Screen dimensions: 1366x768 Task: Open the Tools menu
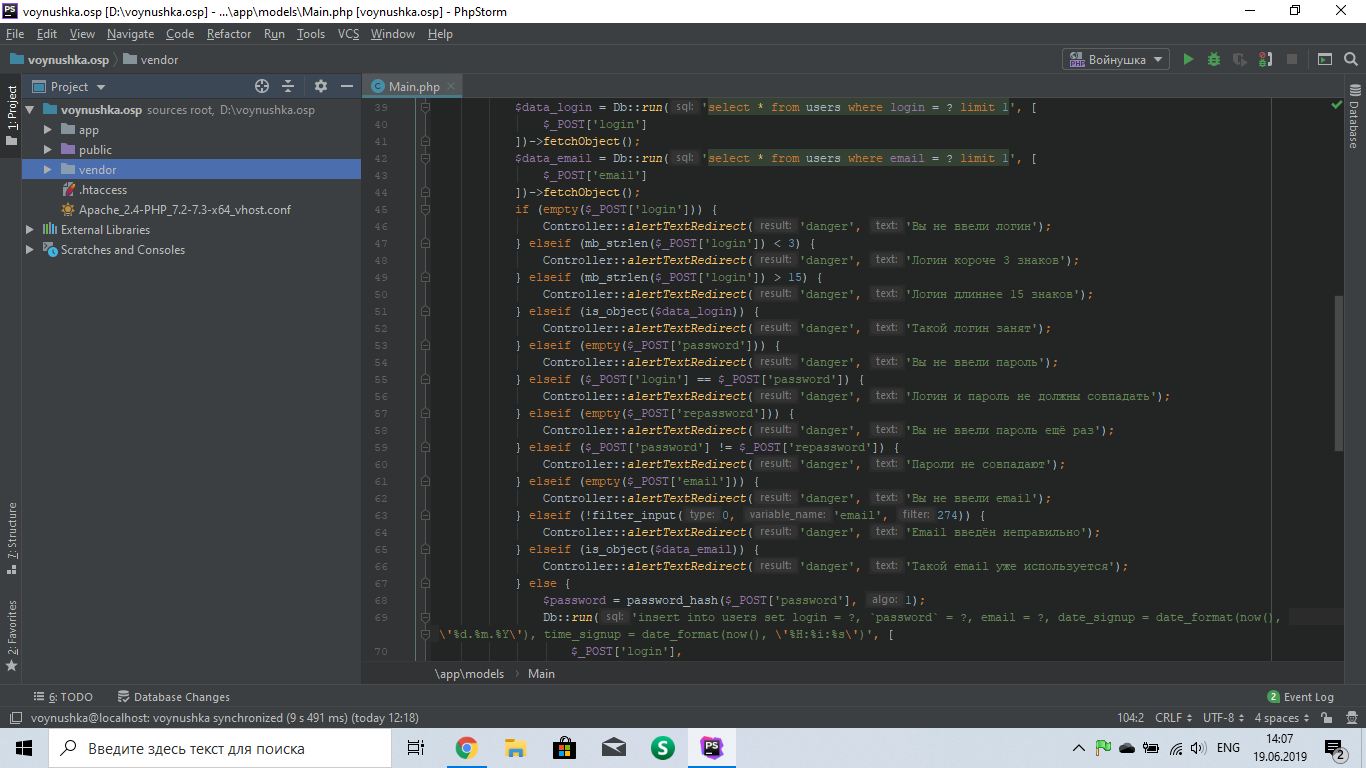pyautogui.click(x=311, y=34)
